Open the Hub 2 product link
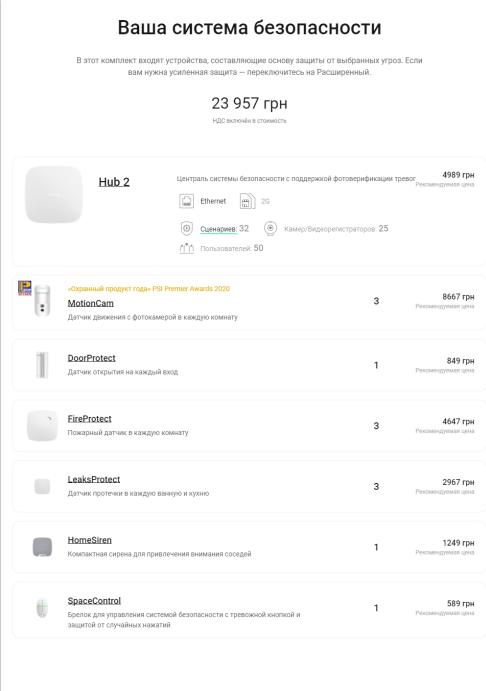 [x=114, y=182]
